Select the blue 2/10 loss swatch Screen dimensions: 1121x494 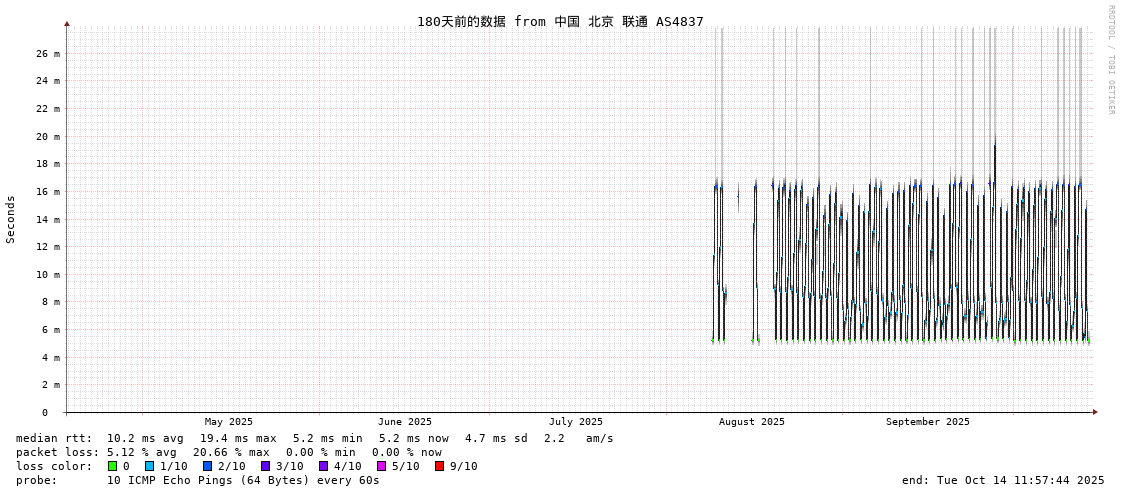point(208,466)
